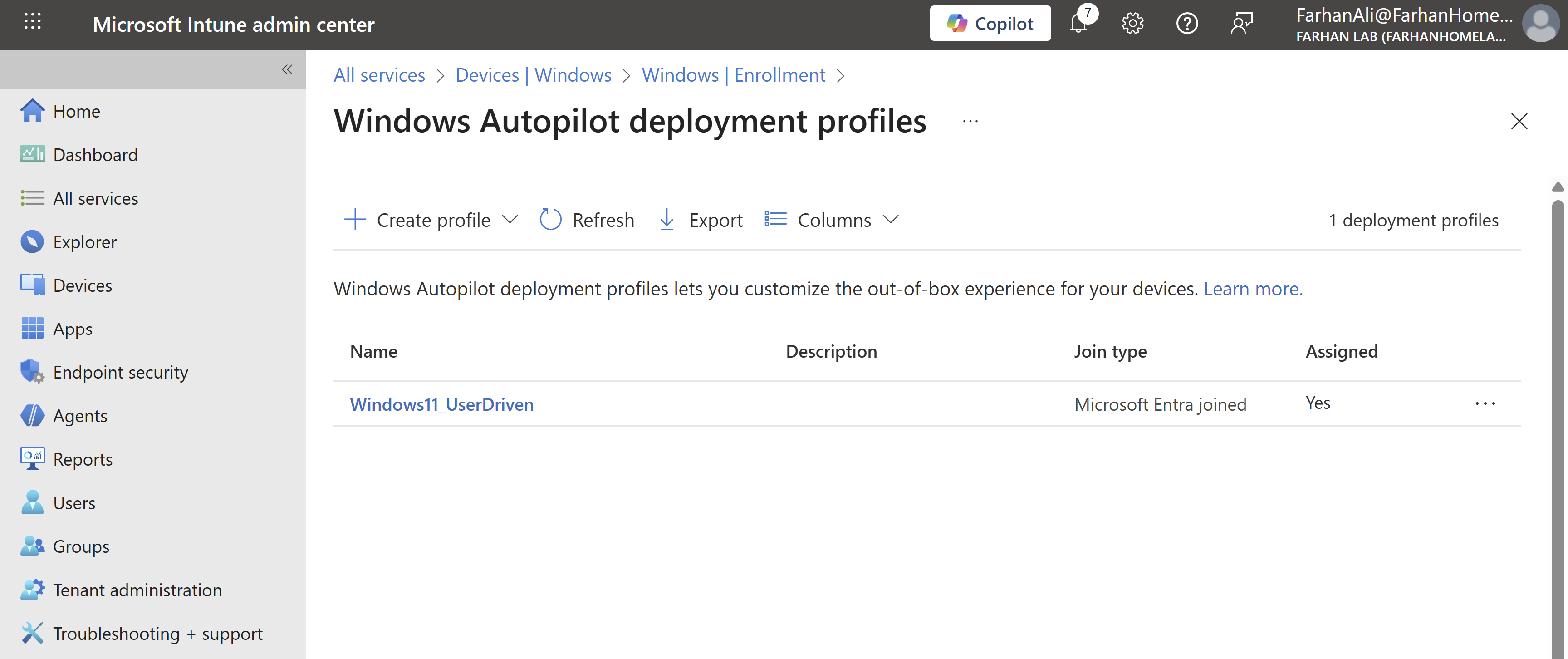1568x659 pixels.
Task: Collapse the left navigation sidebar
Action: coord(287,69)
